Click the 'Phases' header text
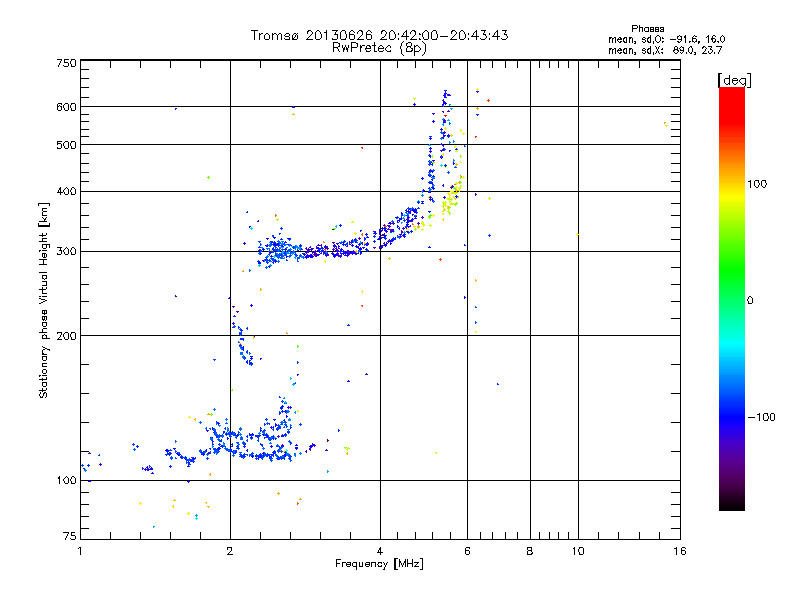This screenshot has width=800, height=600. click(647, 29)
